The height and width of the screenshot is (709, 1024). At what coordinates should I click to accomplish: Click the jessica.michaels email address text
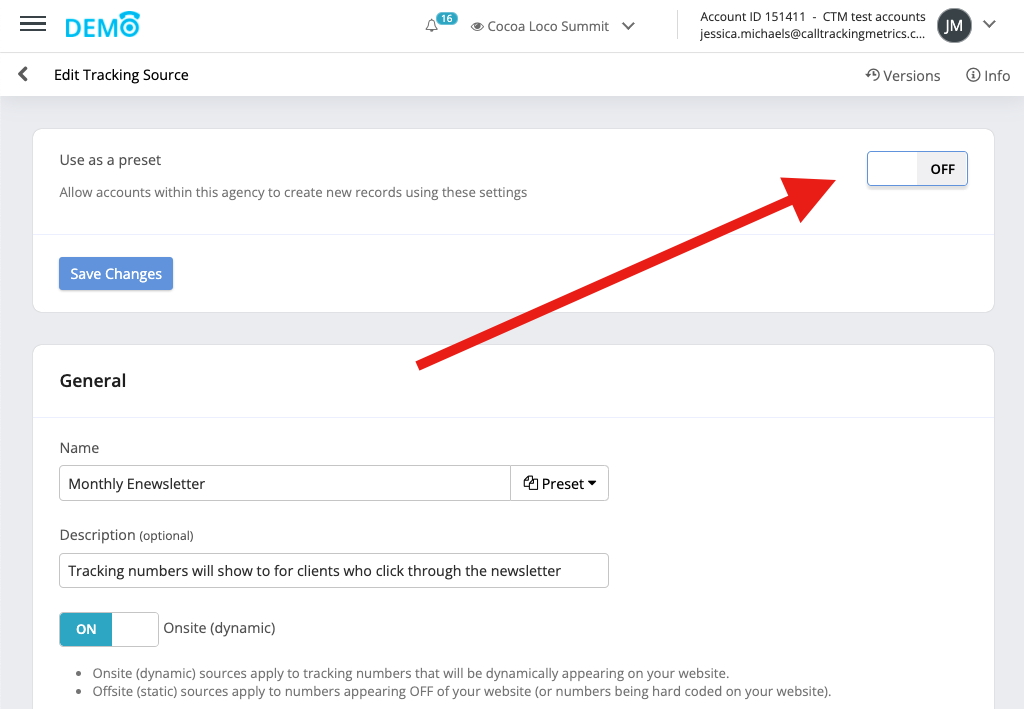click(x=812, y=34)
